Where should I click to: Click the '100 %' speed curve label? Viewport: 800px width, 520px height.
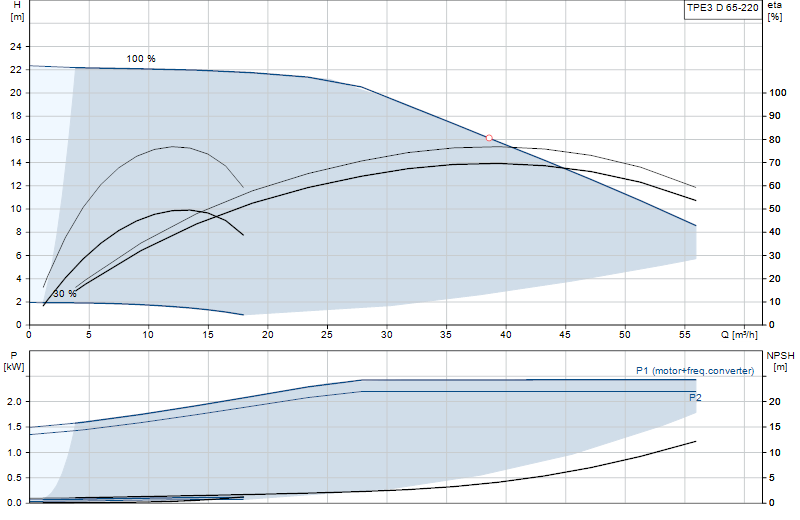(141, 59)
